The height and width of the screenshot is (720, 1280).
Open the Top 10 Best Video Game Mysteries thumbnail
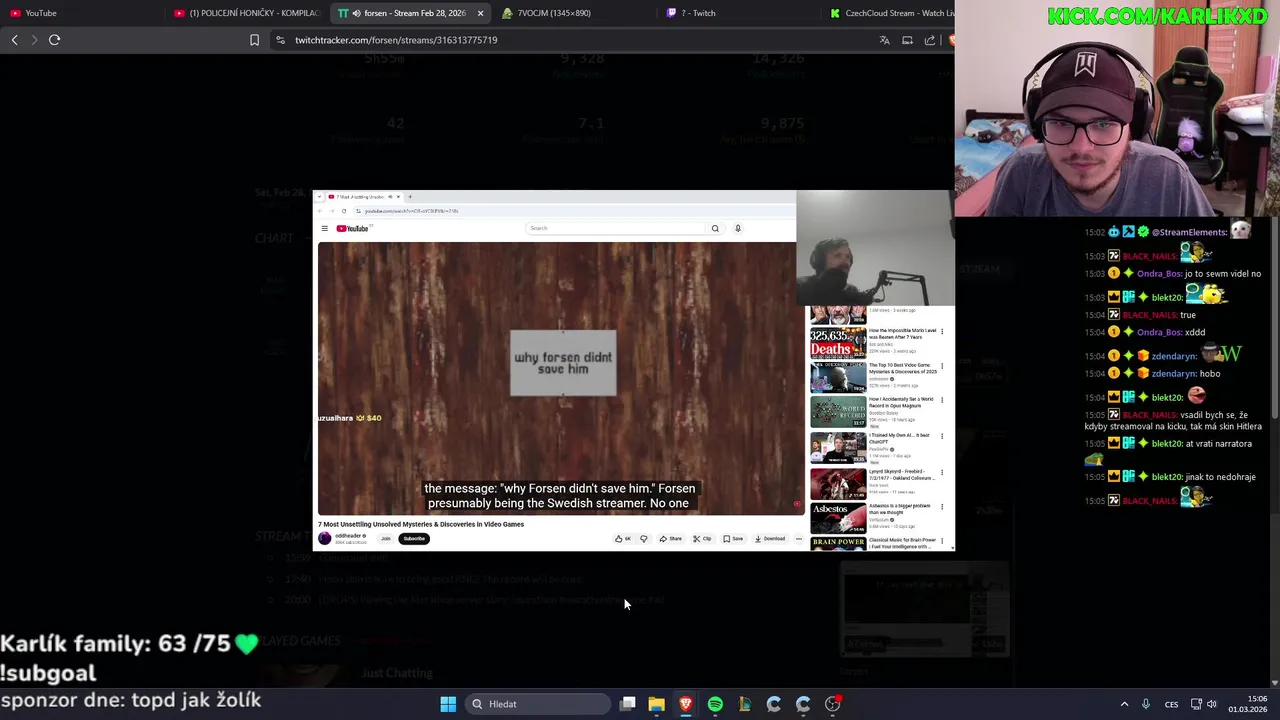838,377
